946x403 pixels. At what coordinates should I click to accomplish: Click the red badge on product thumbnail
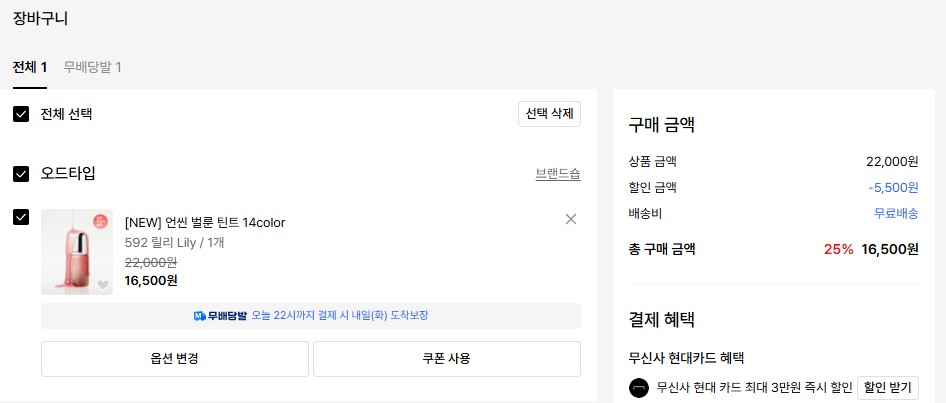point(100,221)
